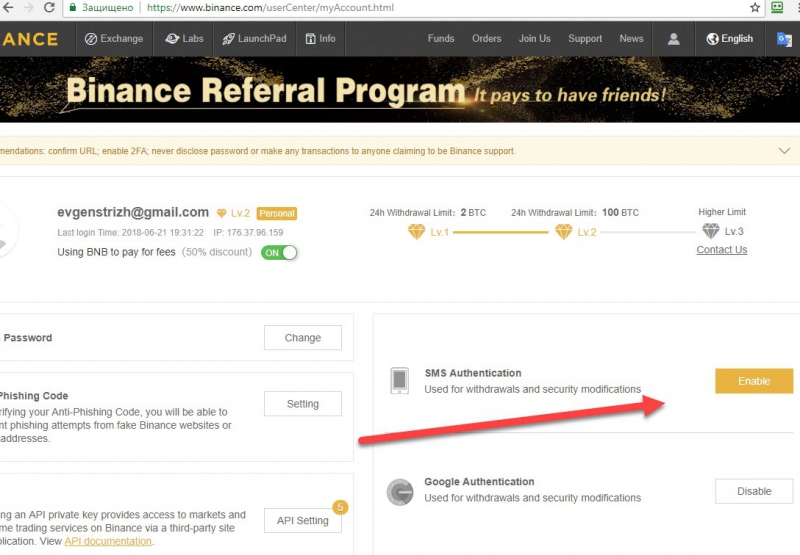
Task: Click the green padlock security icon
Action: tap(73, 8)
